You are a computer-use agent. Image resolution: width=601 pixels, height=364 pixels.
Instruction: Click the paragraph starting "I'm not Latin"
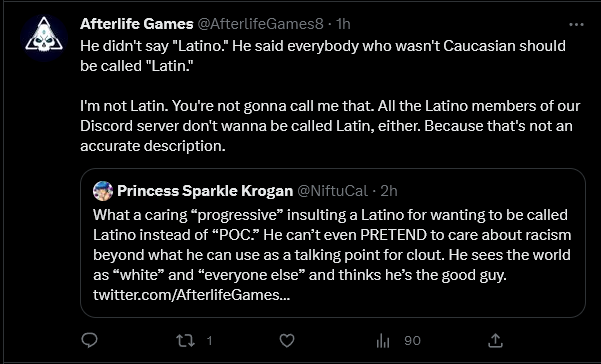click(330, 126)
